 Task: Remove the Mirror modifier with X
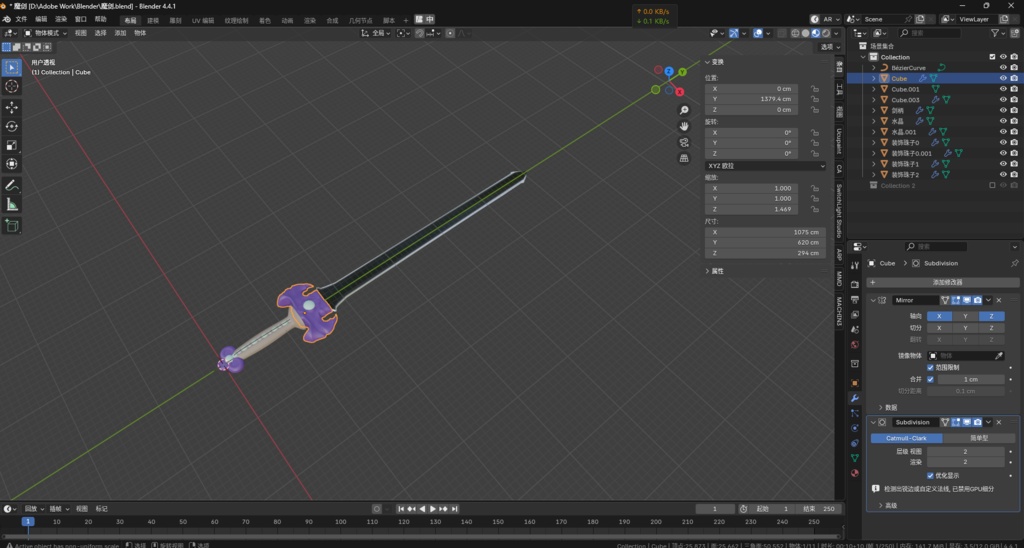click(999, 300)
